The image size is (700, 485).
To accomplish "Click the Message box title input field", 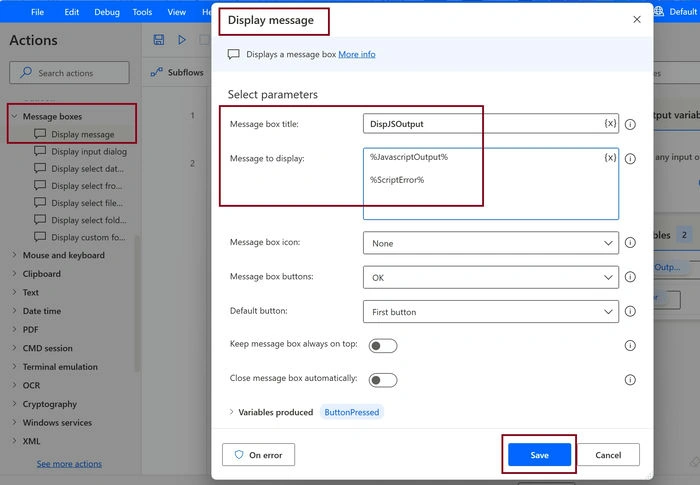I will (x=491, y=124).
